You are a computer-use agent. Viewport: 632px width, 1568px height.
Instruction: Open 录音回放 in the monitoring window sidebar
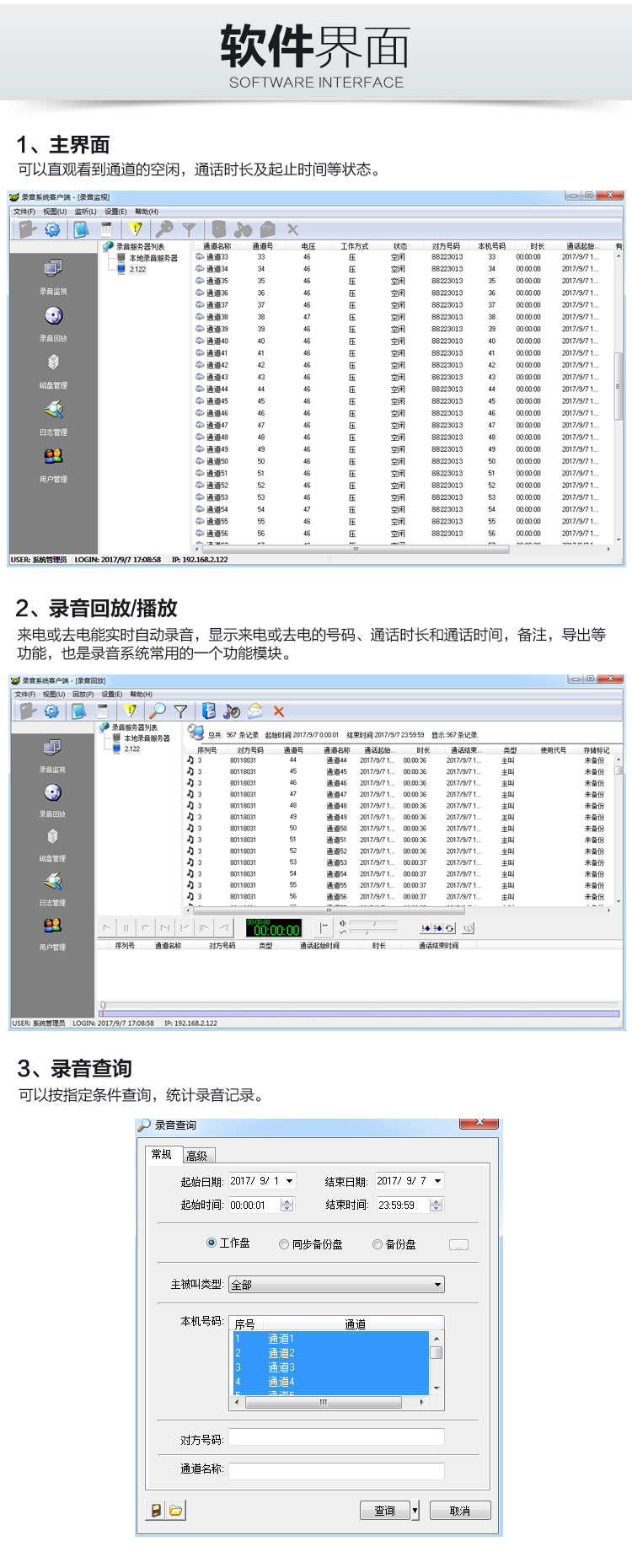pos(53,324)
